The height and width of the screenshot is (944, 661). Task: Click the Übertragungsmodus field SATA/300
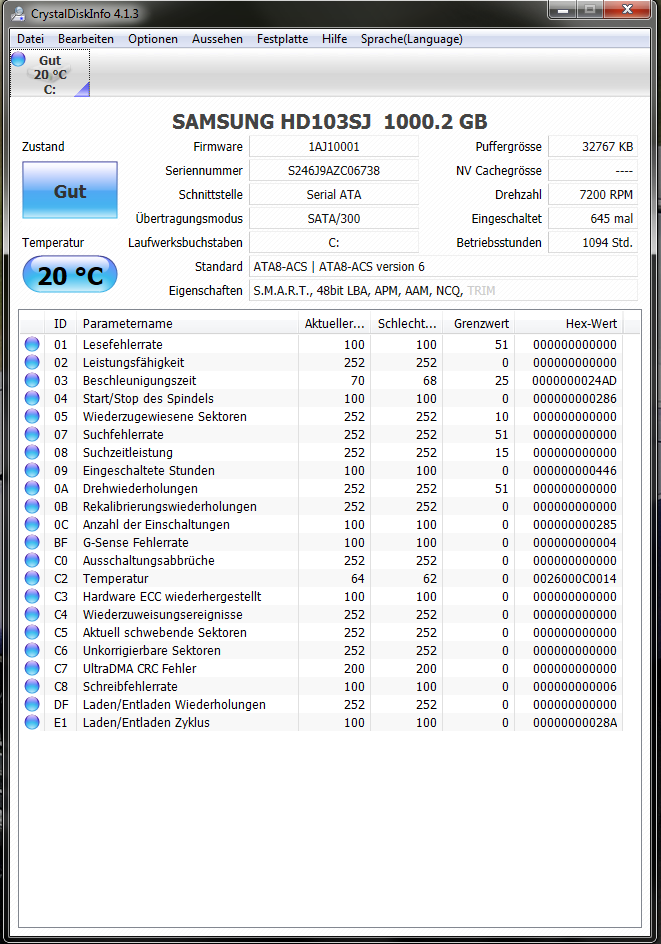click(334, 219)
